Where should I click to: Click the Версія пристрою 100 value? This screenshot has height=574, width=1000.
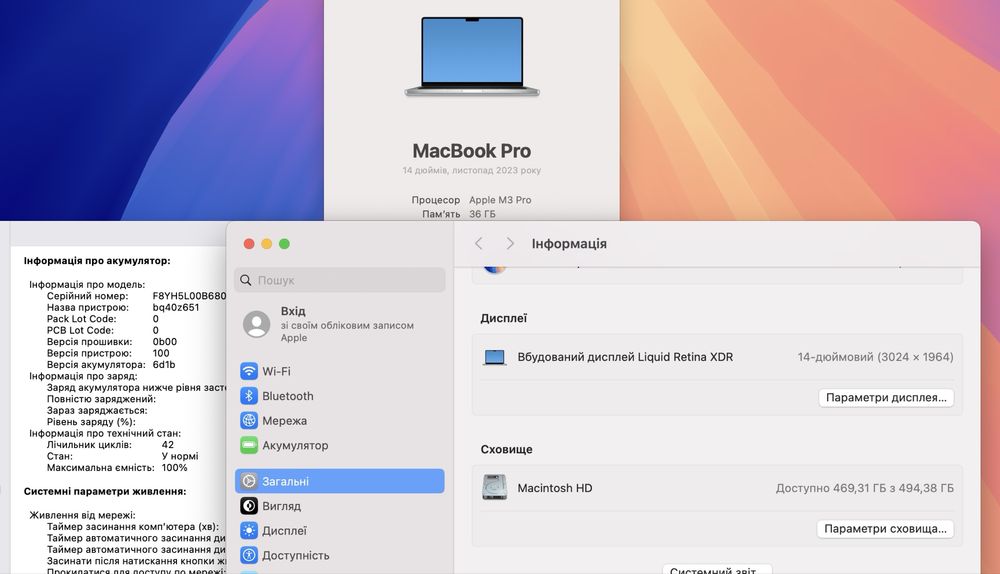coord(161,353)
